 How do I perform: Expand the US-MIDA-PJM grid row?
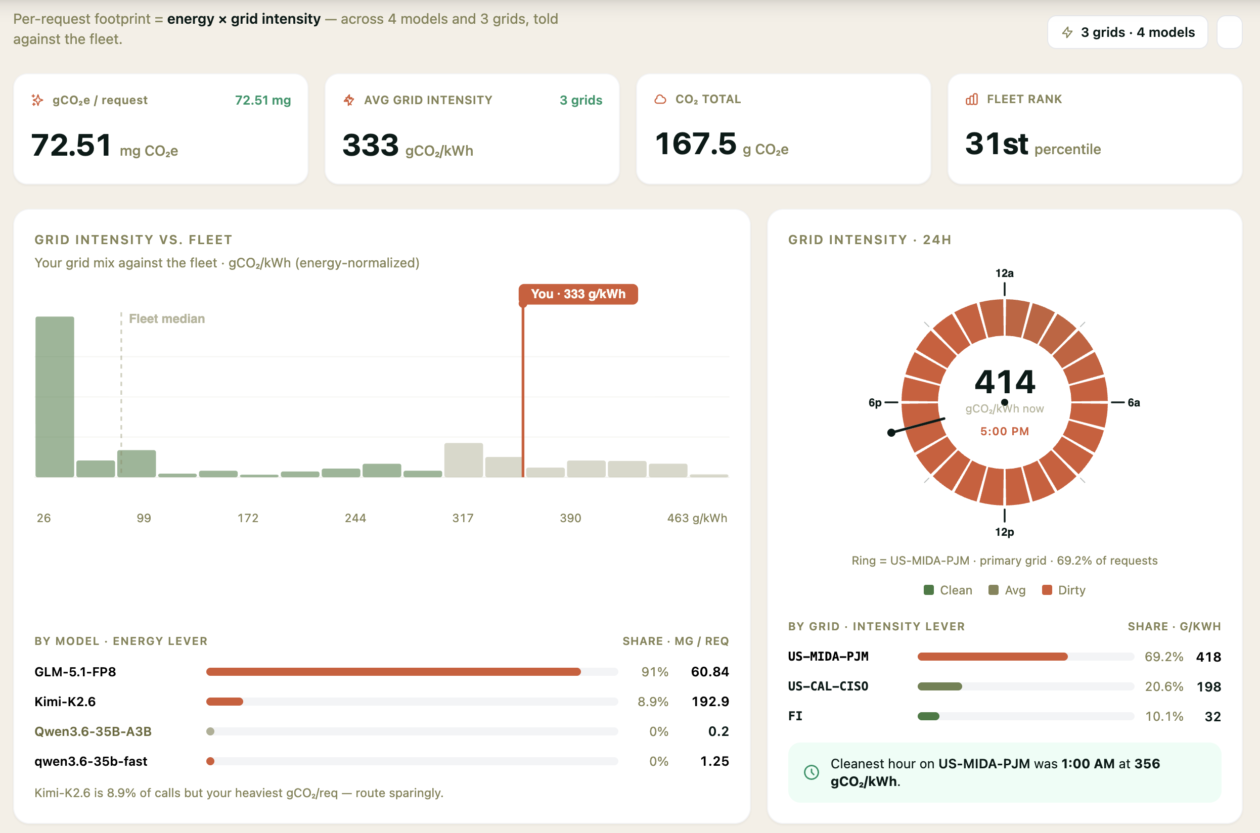[x=1004, y=657]
